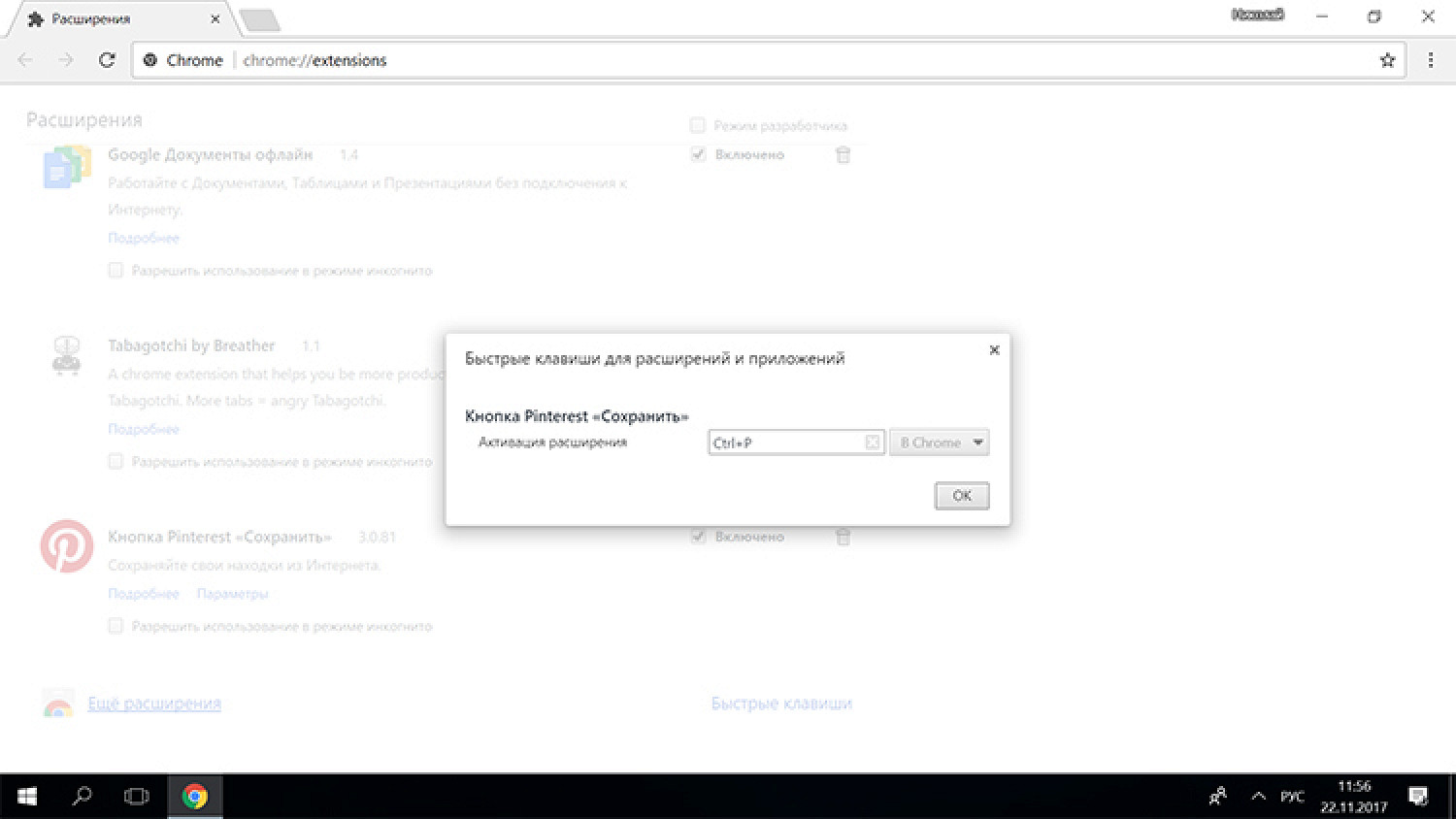Screen dimensions: 1456x819
Task: Open the Быстрые клавиши link
Action: point(781,704)
